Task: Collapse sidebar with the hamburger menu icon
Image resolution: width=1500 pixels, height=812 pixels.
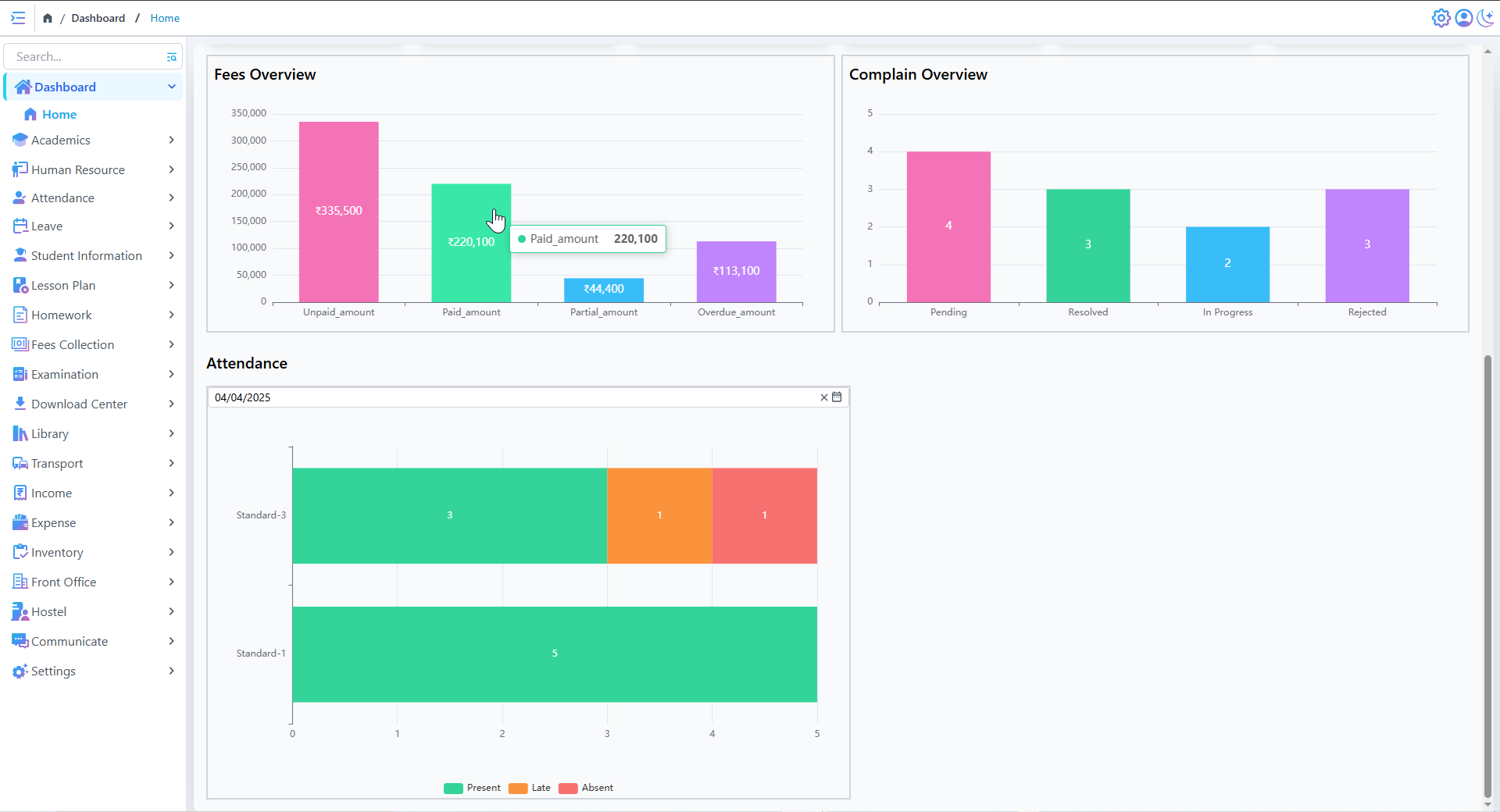Action: 18,18
